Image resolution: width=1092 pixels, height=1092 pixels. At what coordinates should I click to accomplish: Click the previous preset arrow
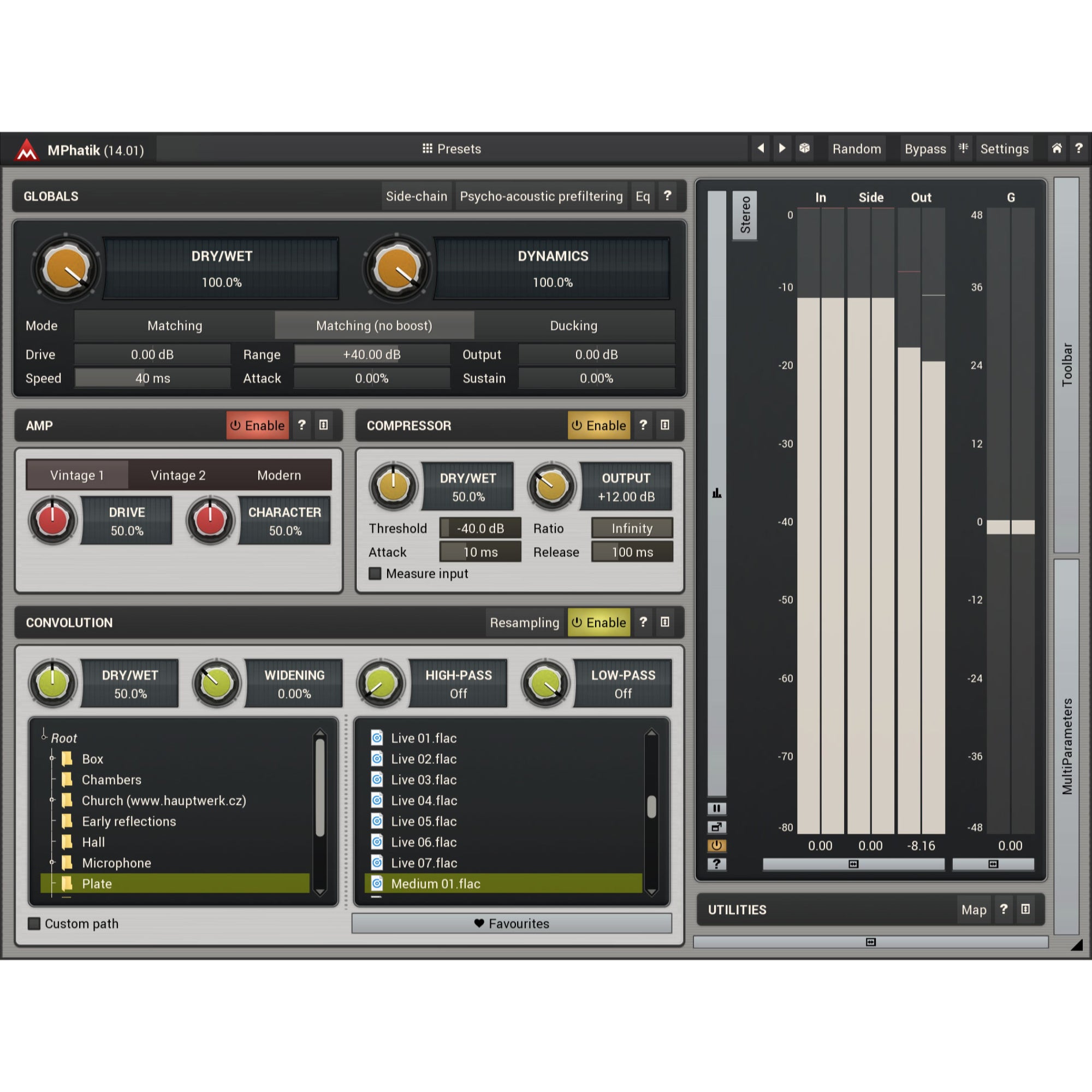pyautogui.click(x=761, y=148)
